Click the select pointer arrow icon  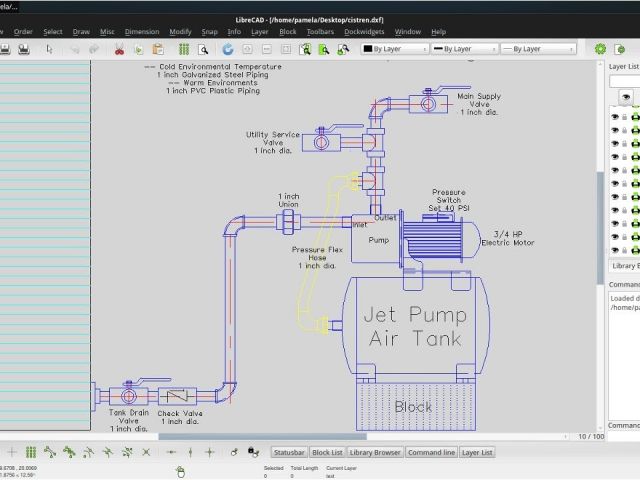49,48
